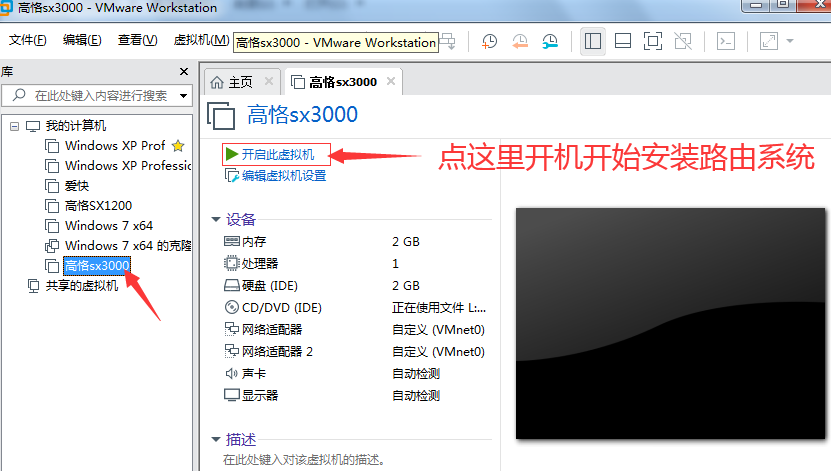Viewport: 831px width, 471px height.
Task: Select Windows XP Prof starred VM
Action: (115, 146)
